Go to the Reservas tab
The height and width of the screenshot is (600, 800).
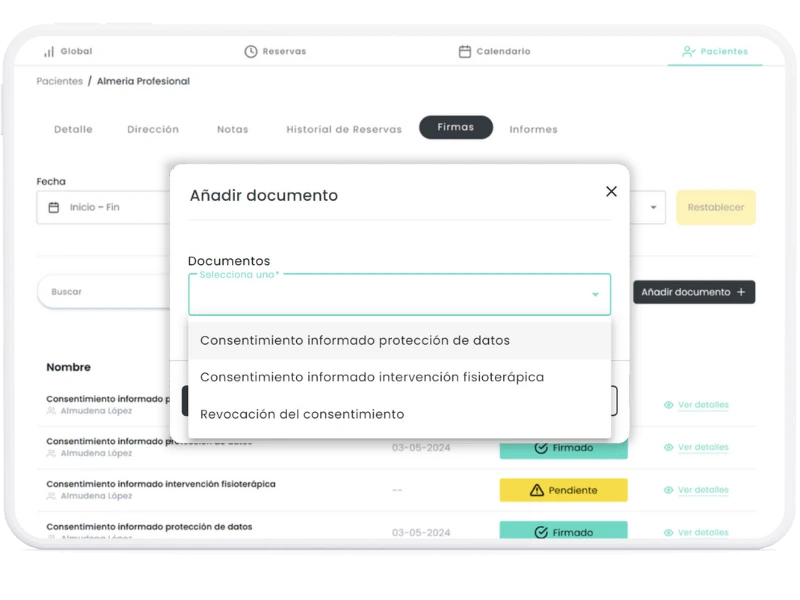coord(276,52)
